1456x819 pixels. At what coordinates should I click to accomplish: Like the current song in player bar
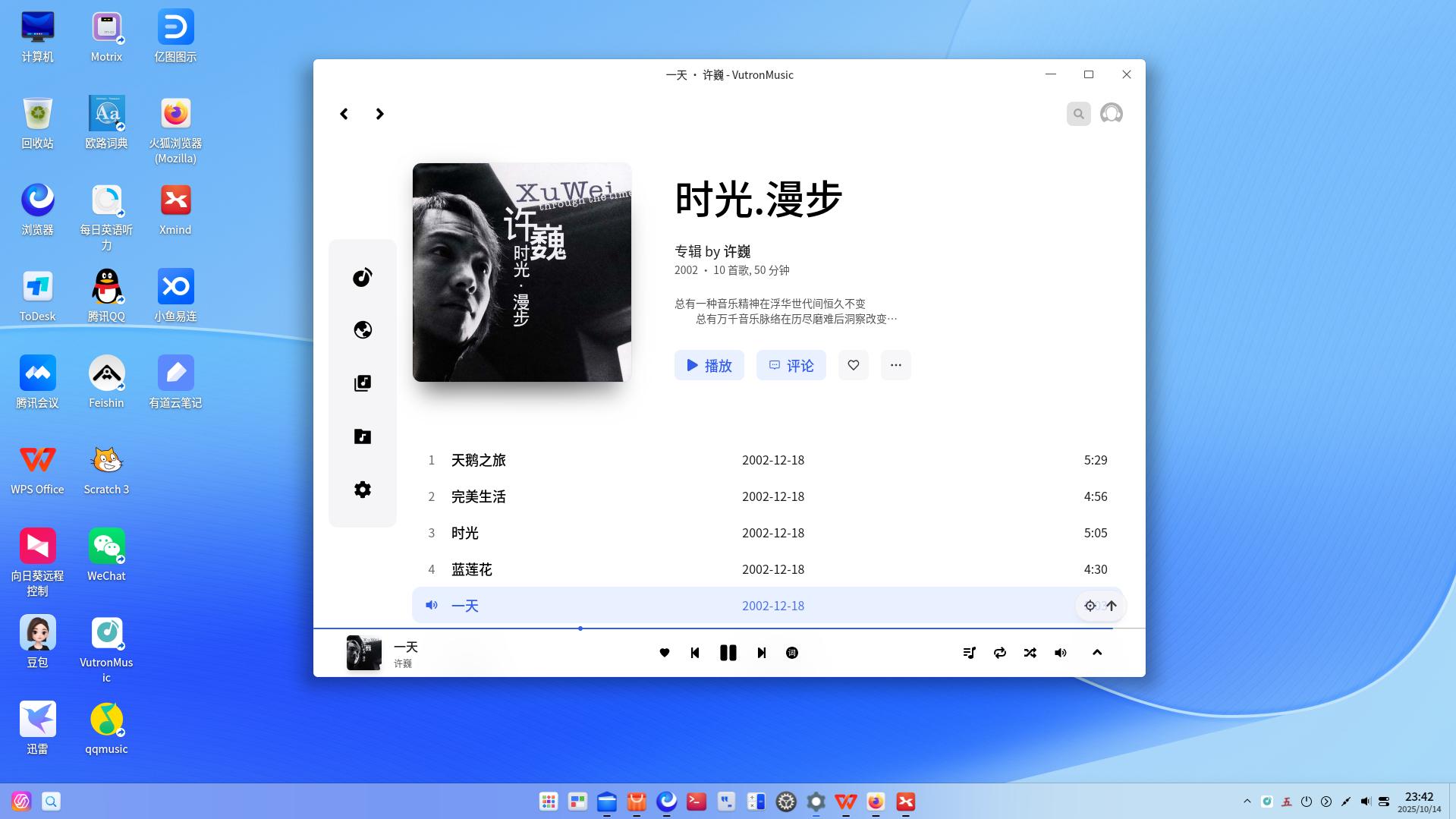click(665, 653)
